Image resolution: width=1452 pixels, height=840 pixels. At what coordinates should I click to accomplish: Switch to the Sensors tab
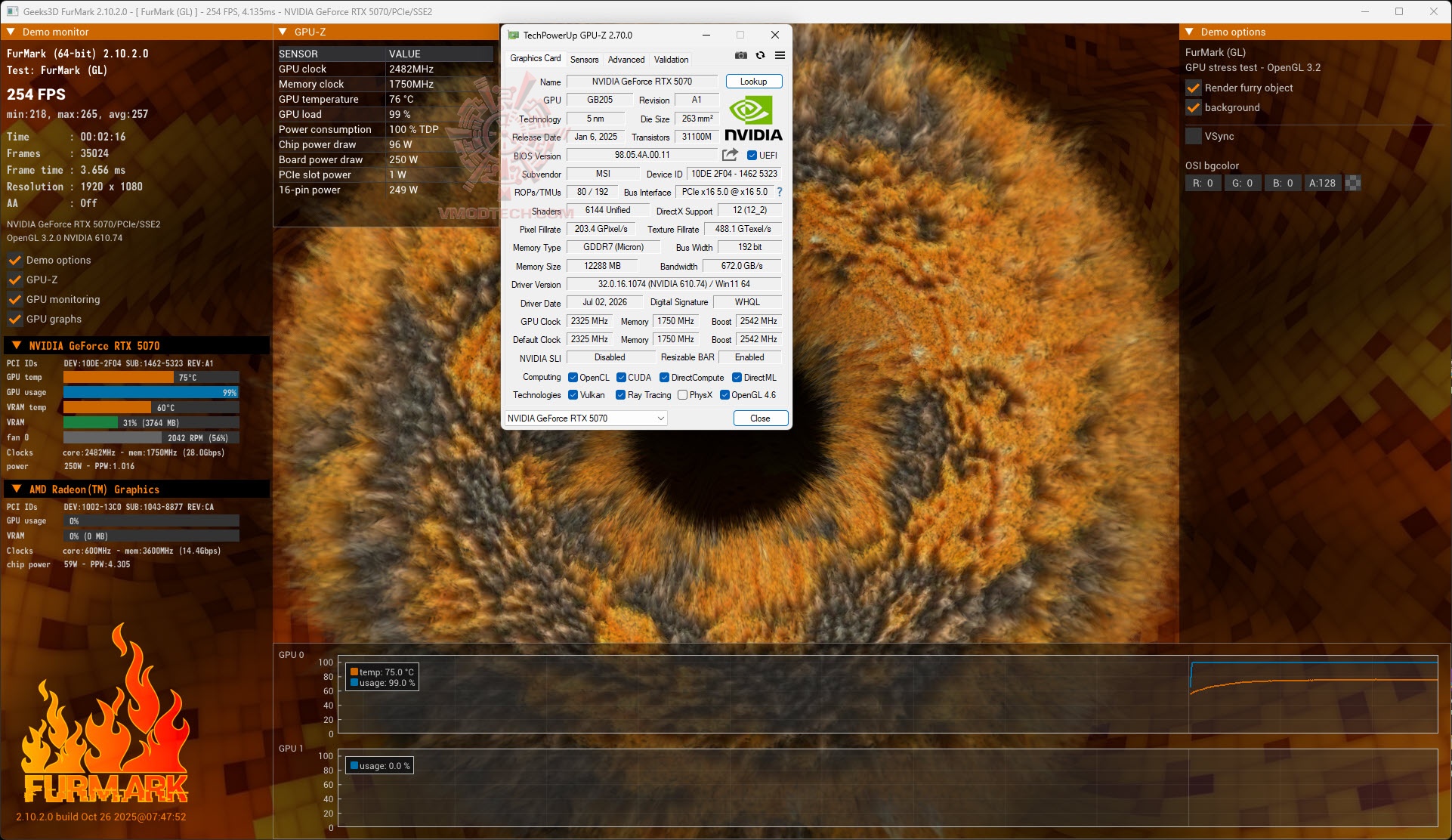tap(584, 59)
